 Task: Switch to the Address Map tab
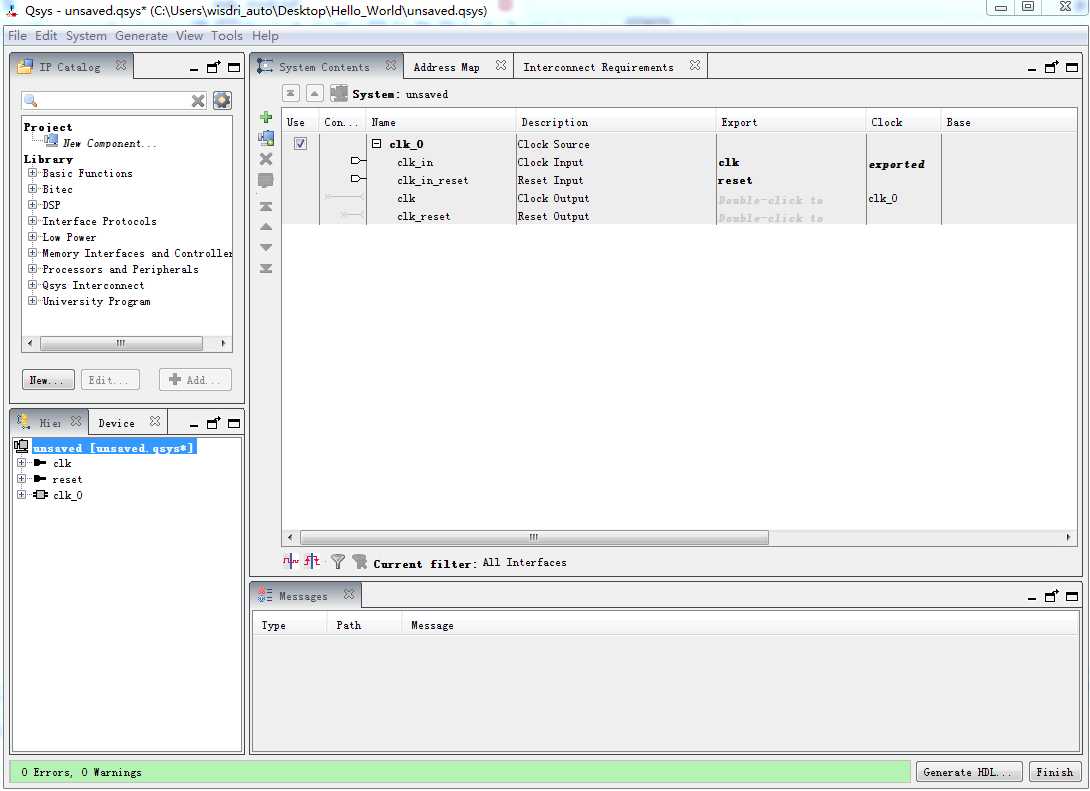coord(446,67)
